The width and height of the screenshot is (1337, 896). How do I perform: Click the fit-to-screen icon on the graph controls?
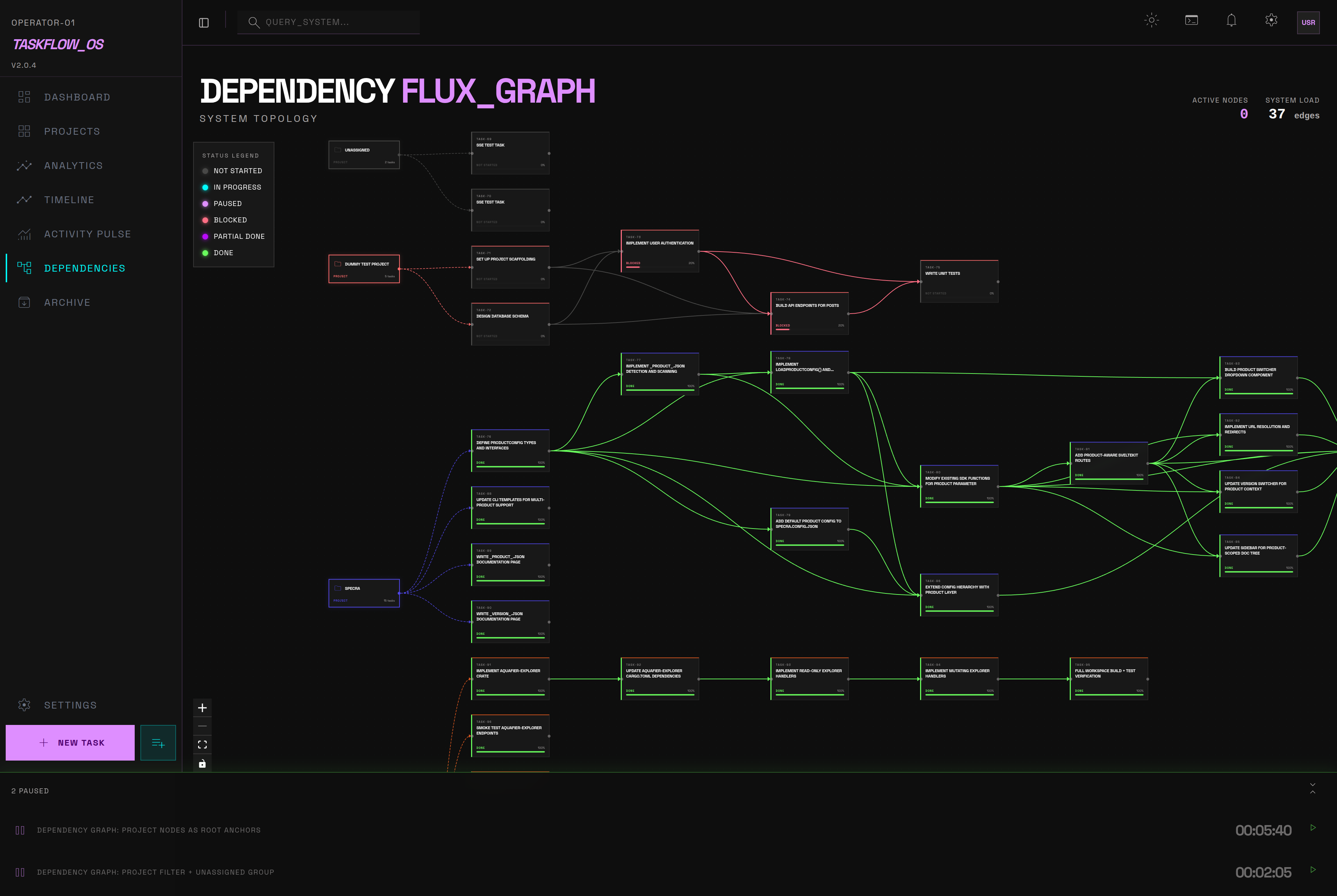click(x=202, y=744)
